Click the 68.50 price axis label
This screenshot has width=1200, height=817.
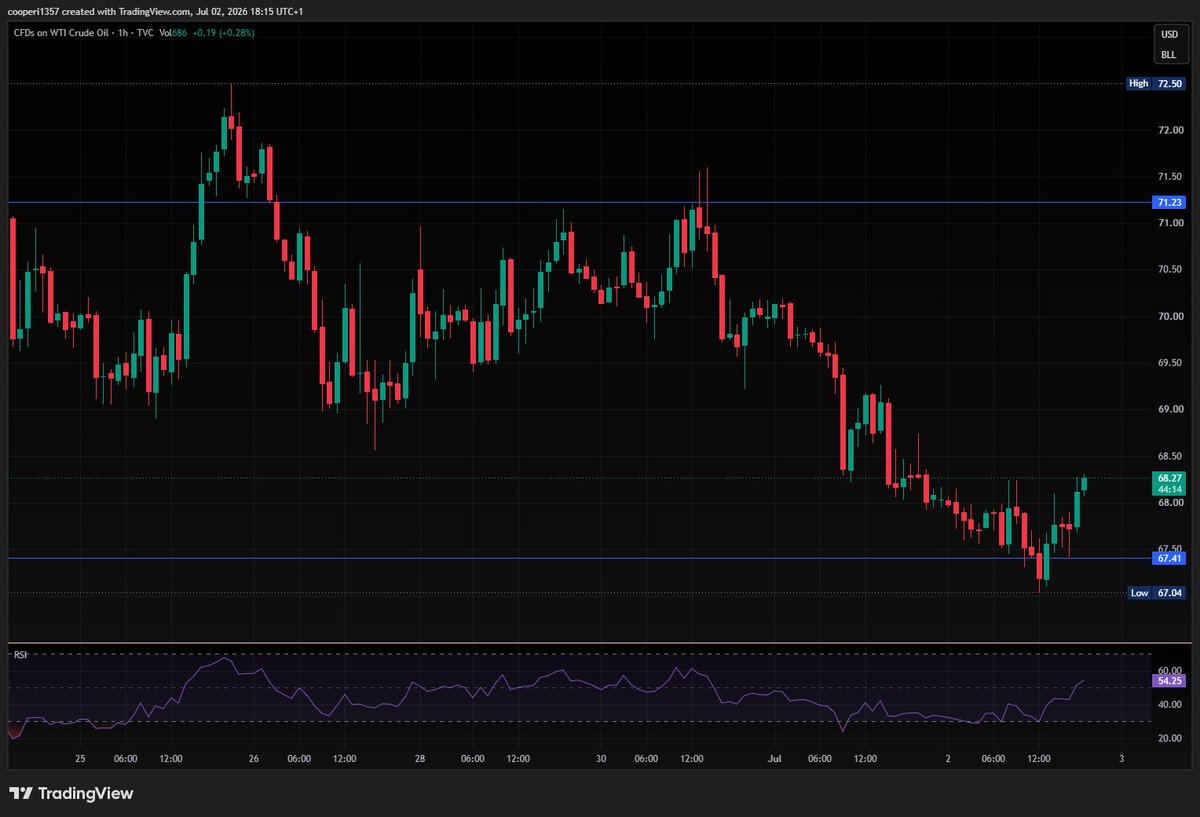1169,457
